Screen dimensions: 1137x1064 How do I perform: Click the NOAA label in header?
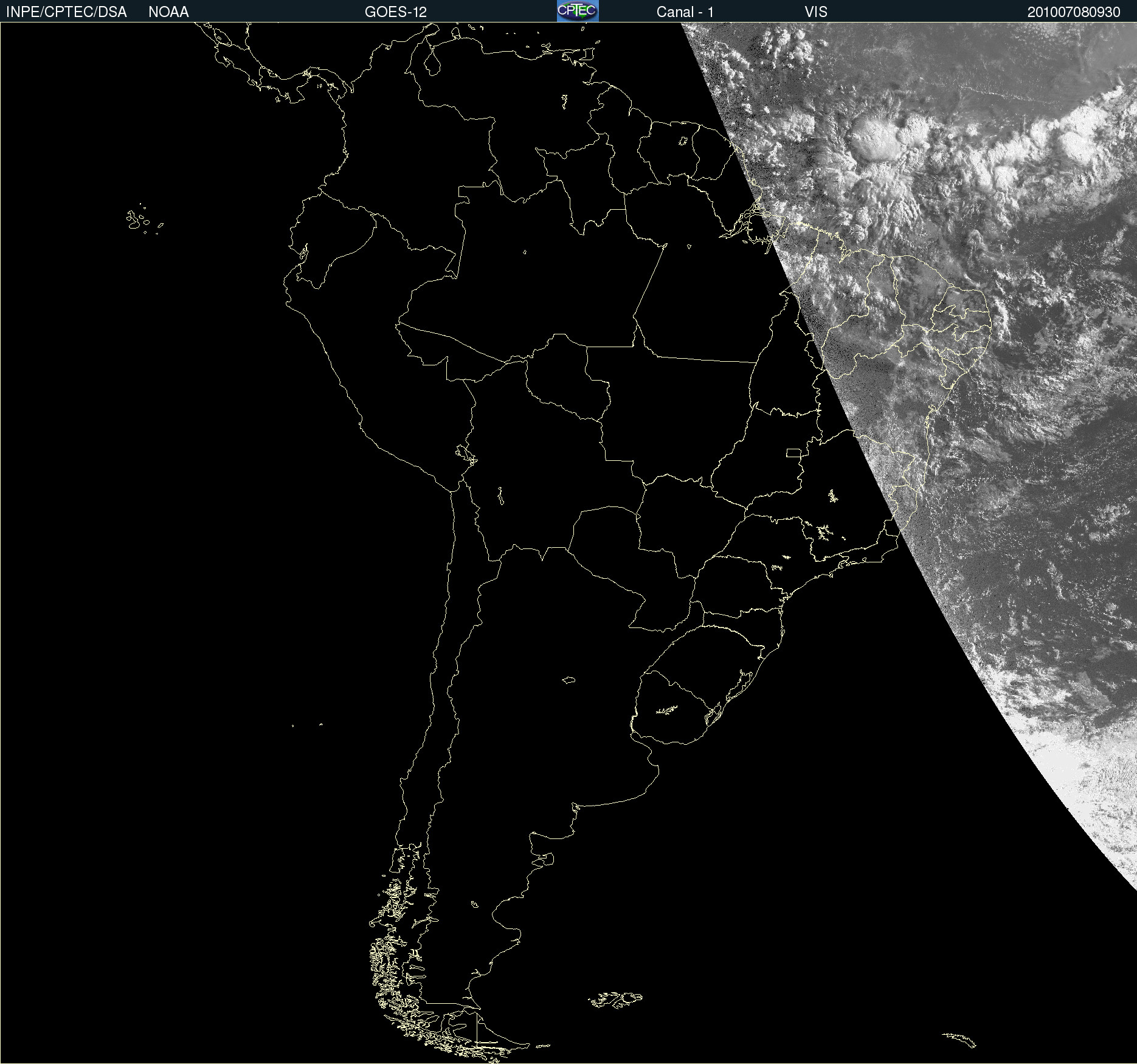coord(168,12)
